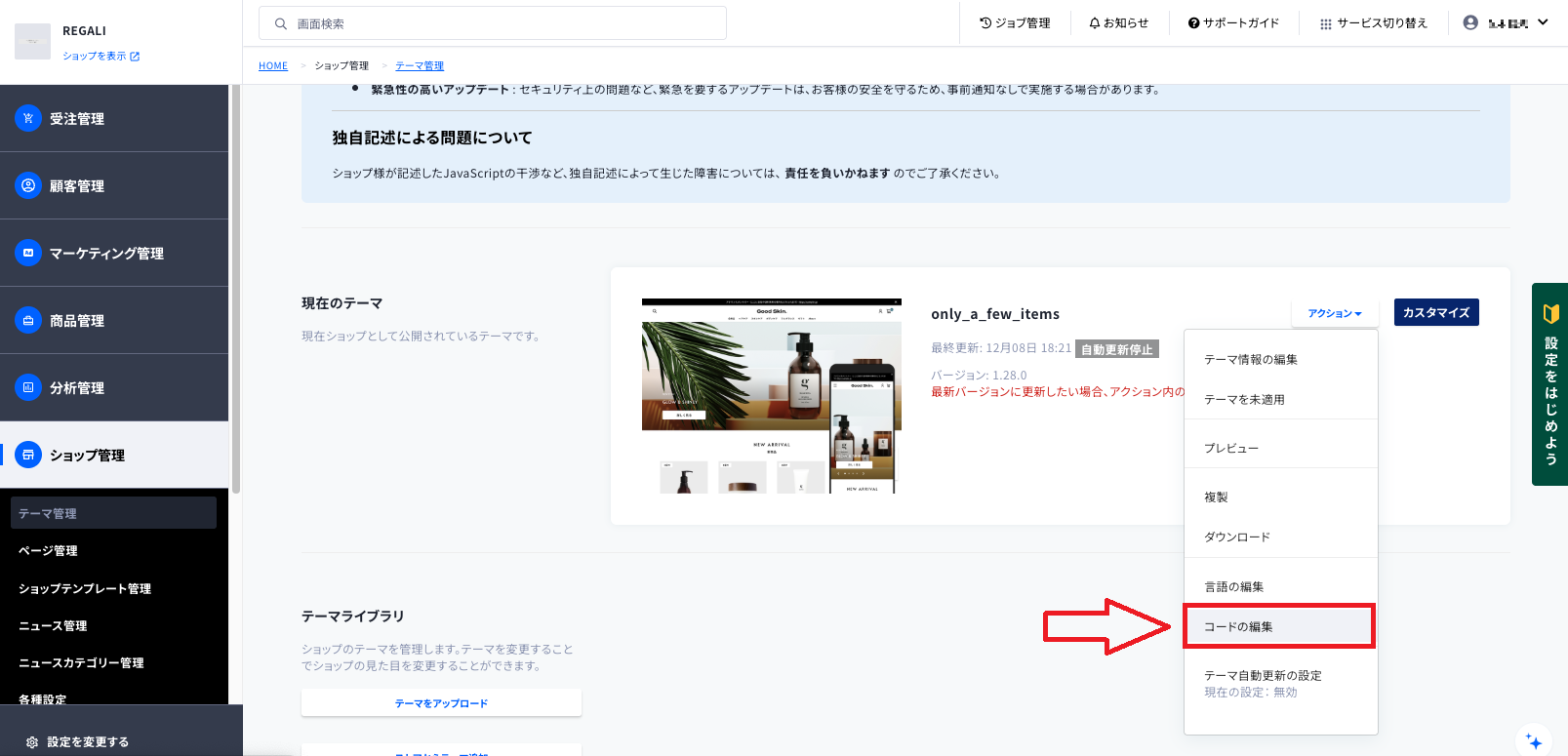1568x756 pixels.
Task: Click the ジョブ管理 history icon
Action: [x=985, y=22]
